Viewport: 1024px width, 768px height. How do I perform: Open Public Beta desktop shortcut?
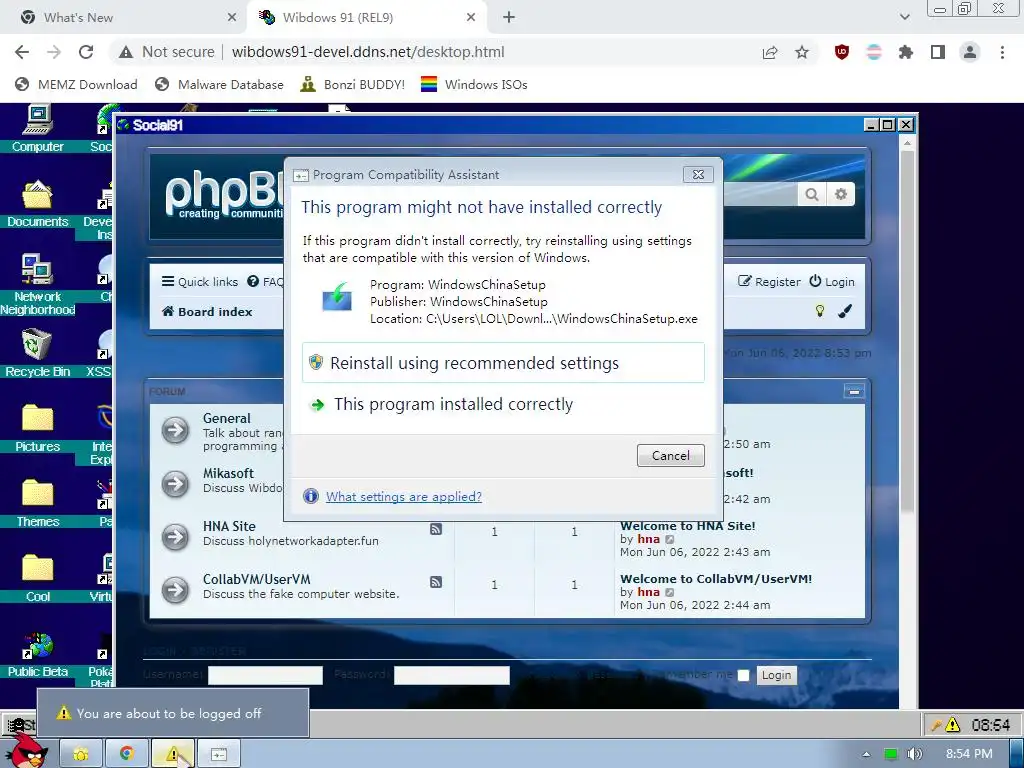coord(38,654)
